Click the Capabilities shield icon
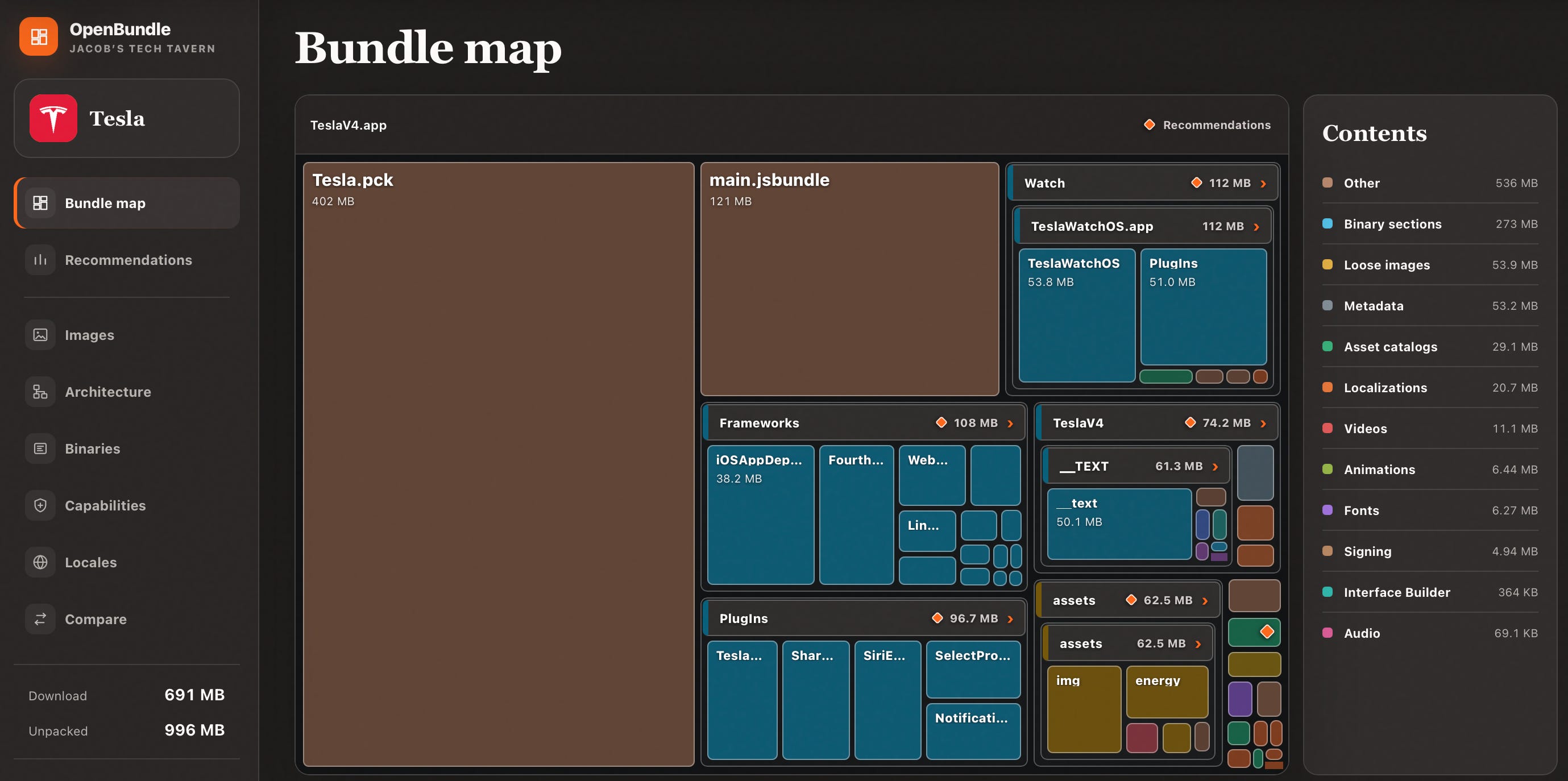The width and height of the screenshot is (1568, 781). [x=40, y=505]
